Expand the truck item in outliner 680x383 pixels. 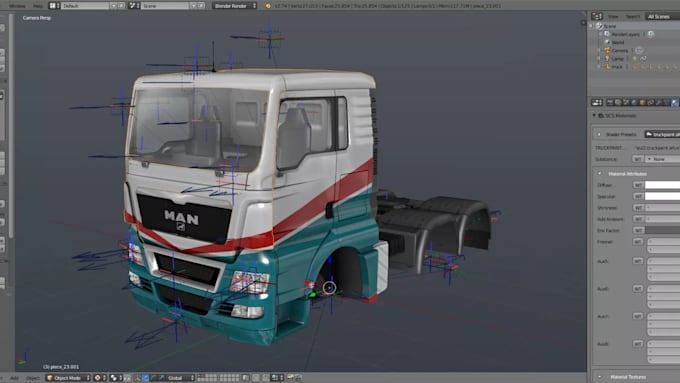click(598, 66)
